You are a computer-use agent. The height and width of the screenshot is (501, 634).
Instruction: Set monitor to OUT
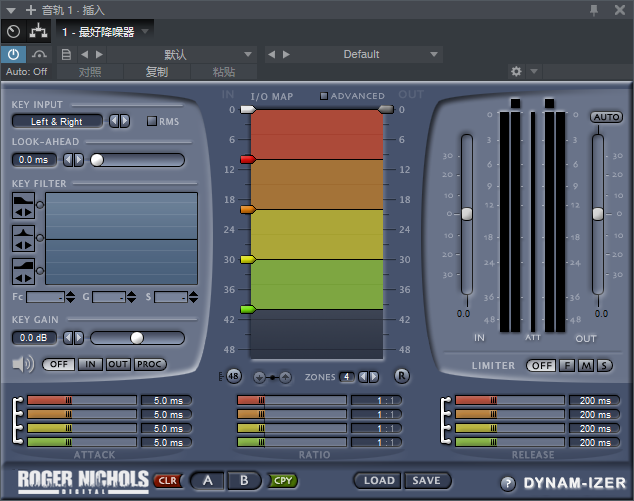click(118, 364)
